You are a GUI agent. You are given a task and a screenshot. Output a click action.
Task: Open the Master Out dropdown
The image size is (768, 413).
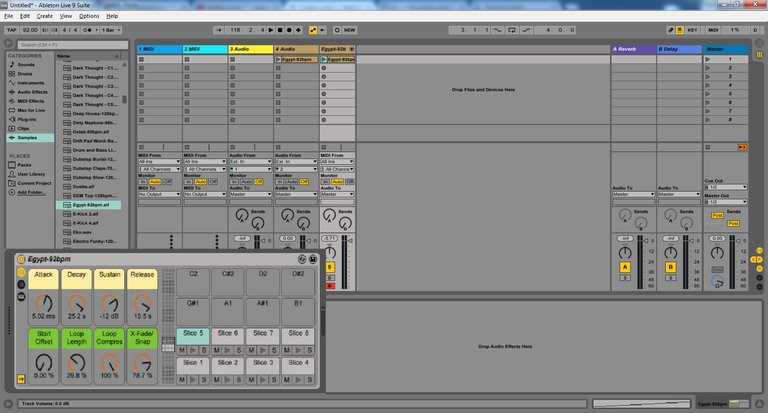tap(725, 202)
